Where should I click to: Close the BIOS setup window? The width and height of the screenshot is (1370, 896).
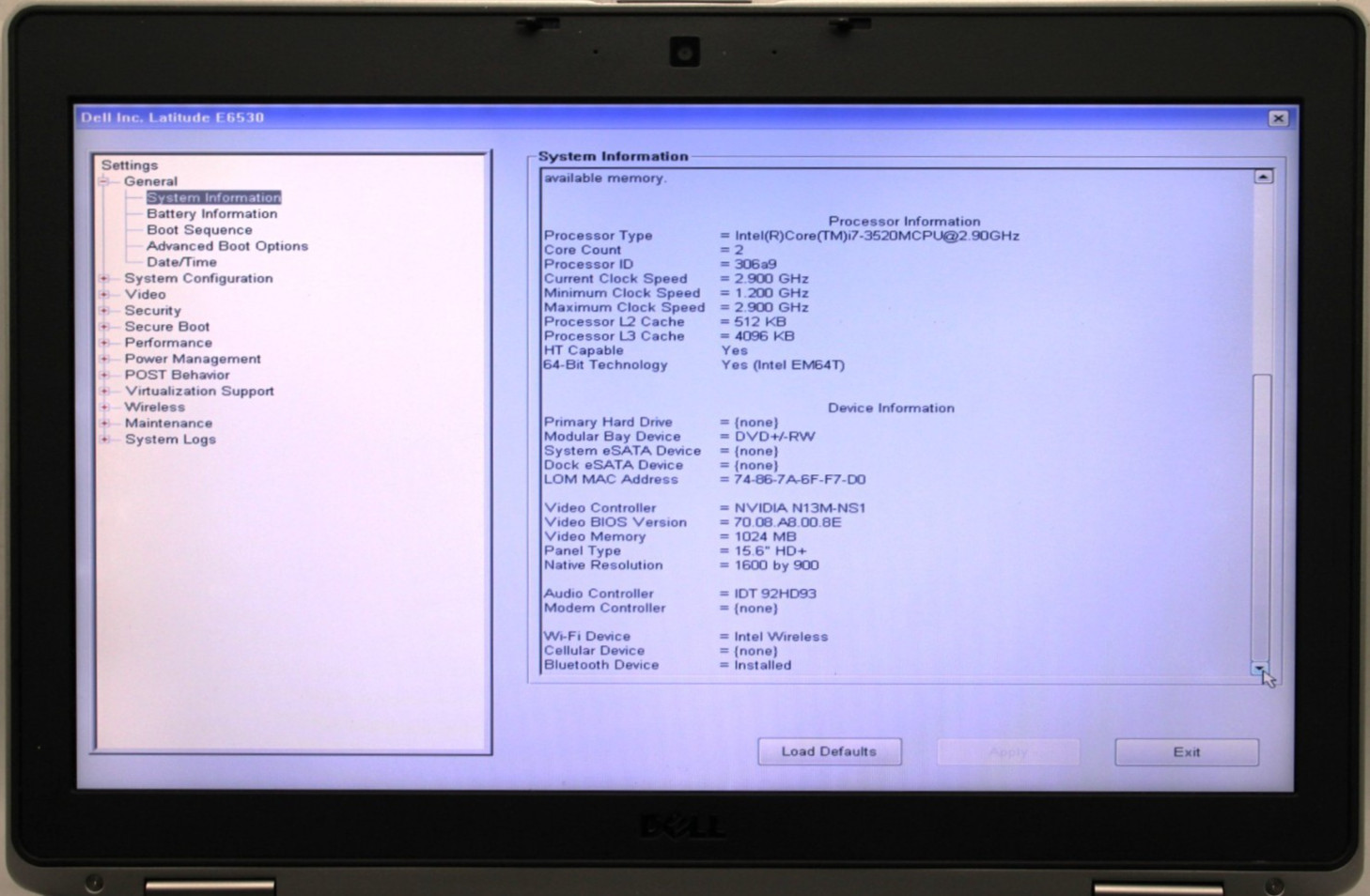click(x=1278, y=118)
